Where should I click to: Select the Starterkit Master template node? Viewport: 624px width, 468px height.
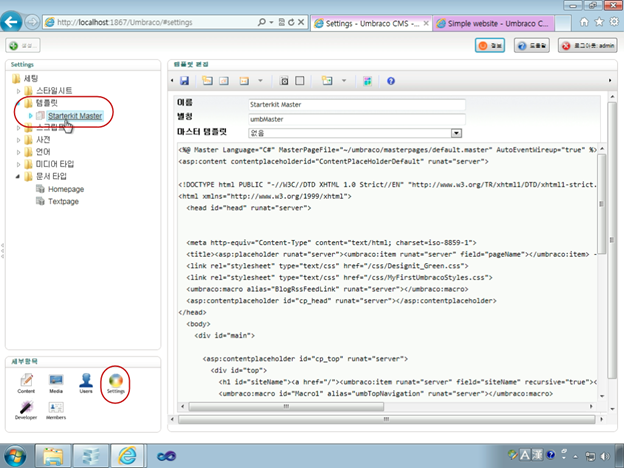tap(75, 116)
